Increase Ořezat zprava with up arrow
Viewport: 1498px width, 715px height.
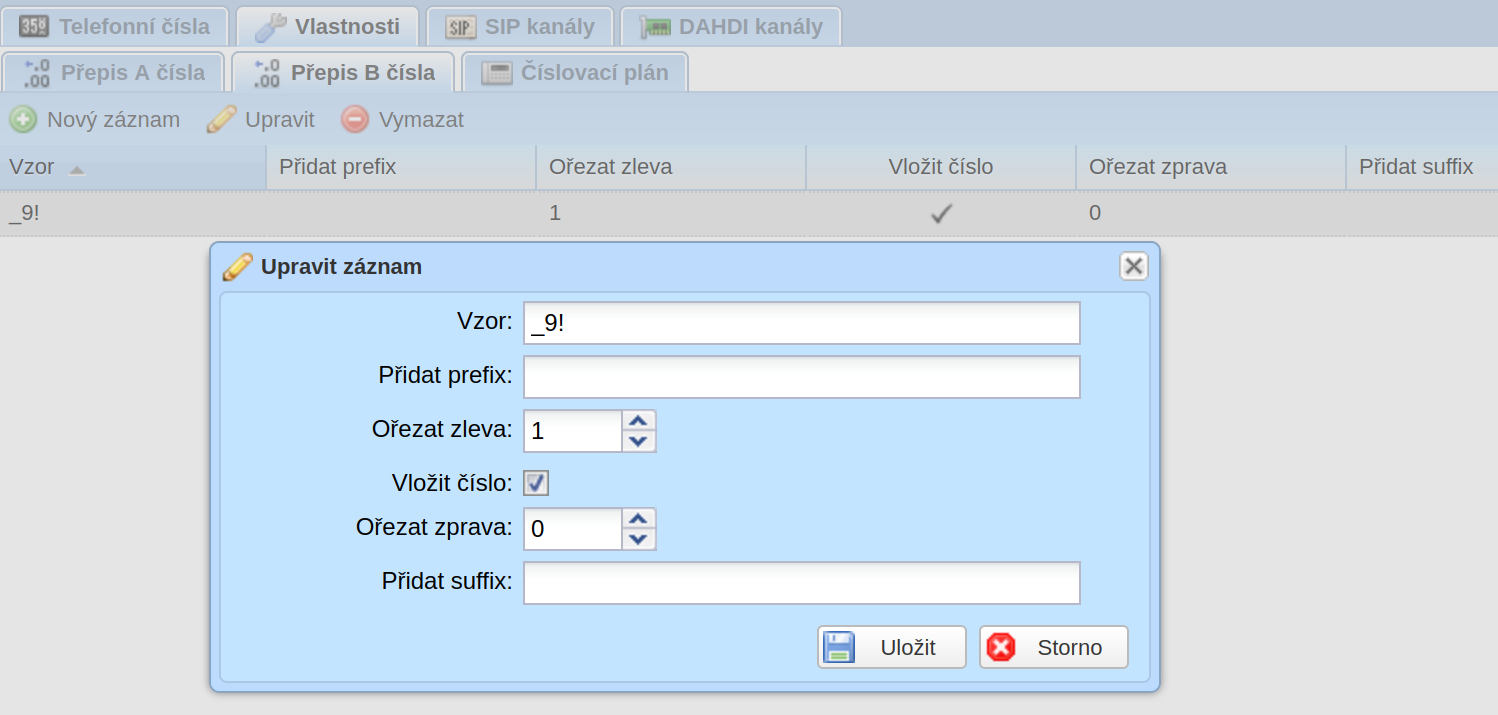pyautogui.click(x=639, y=518)
